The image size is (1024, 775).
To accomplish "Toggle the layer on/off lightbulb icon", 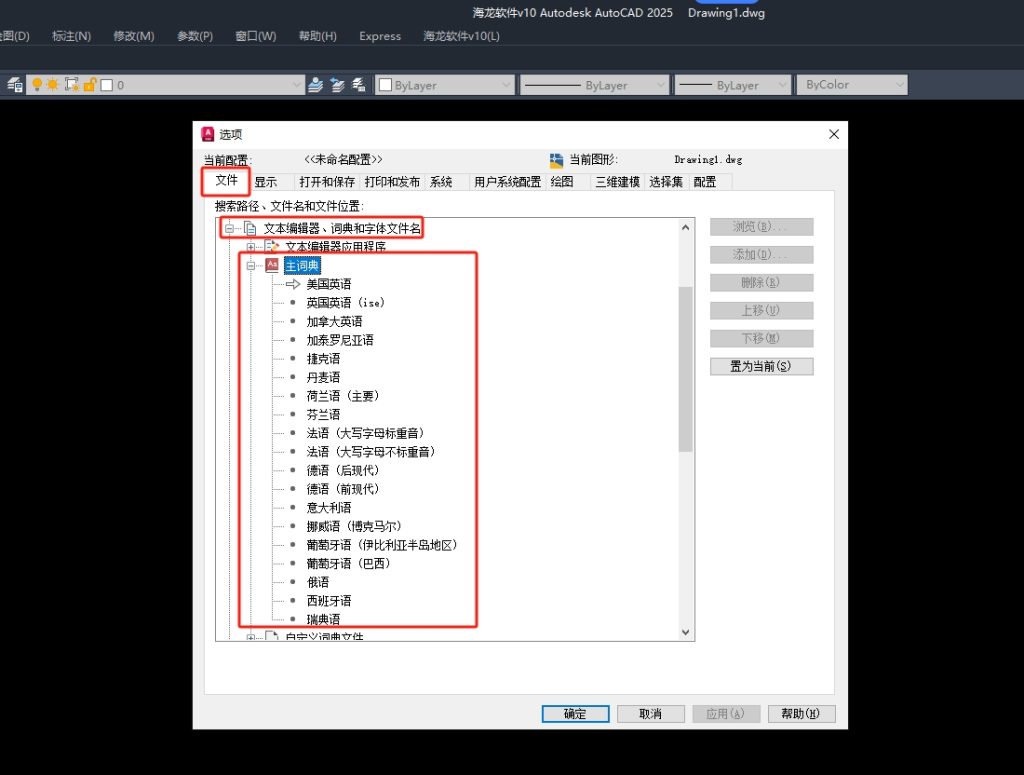I will tap(37, 85).
